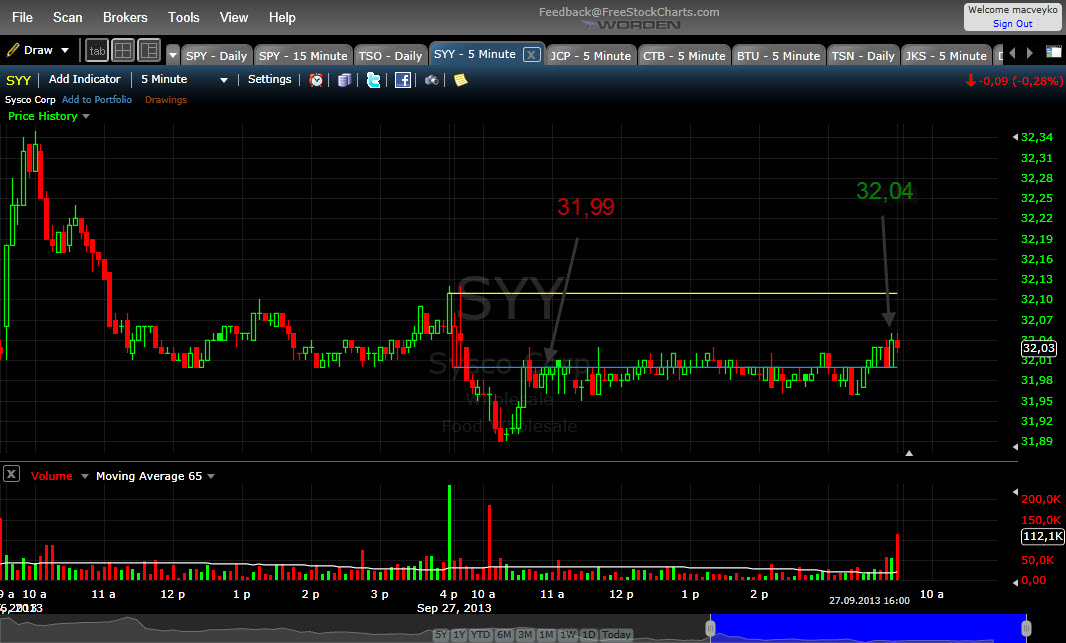Screen dimensions: 1066x643
Task: Expand the Volume indicator dropdown
Action: 85,476
